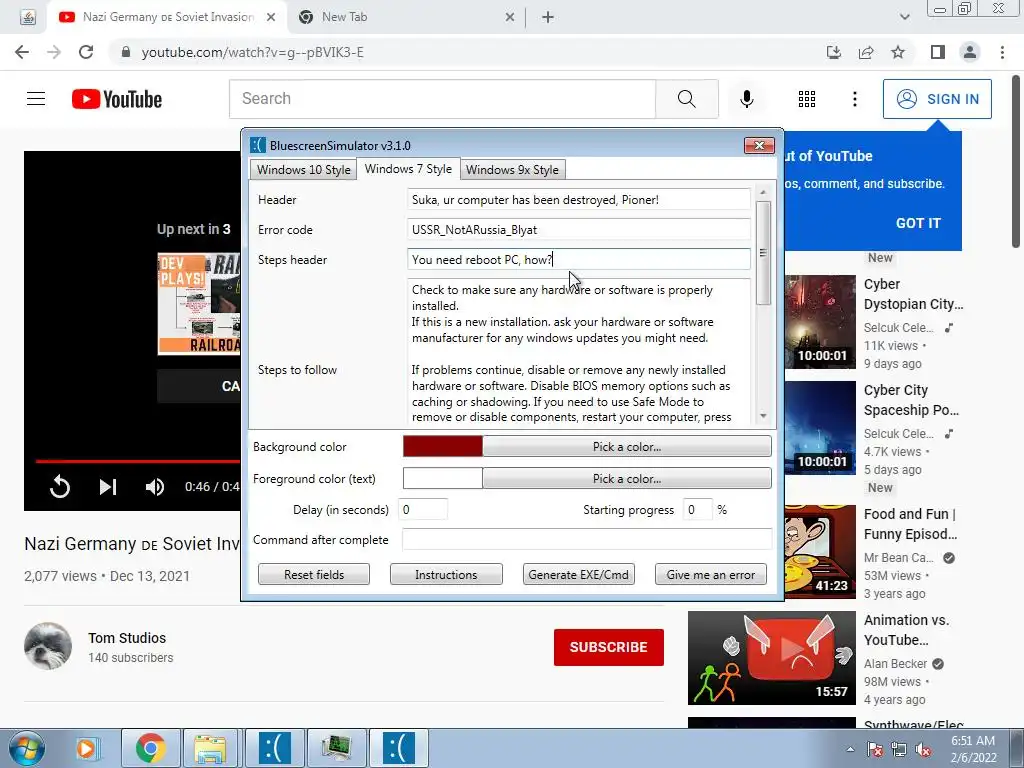Screen dimensions: 1024x768
Task: Click the YouTube search magnifier button
Action: [x=686, y=99]
